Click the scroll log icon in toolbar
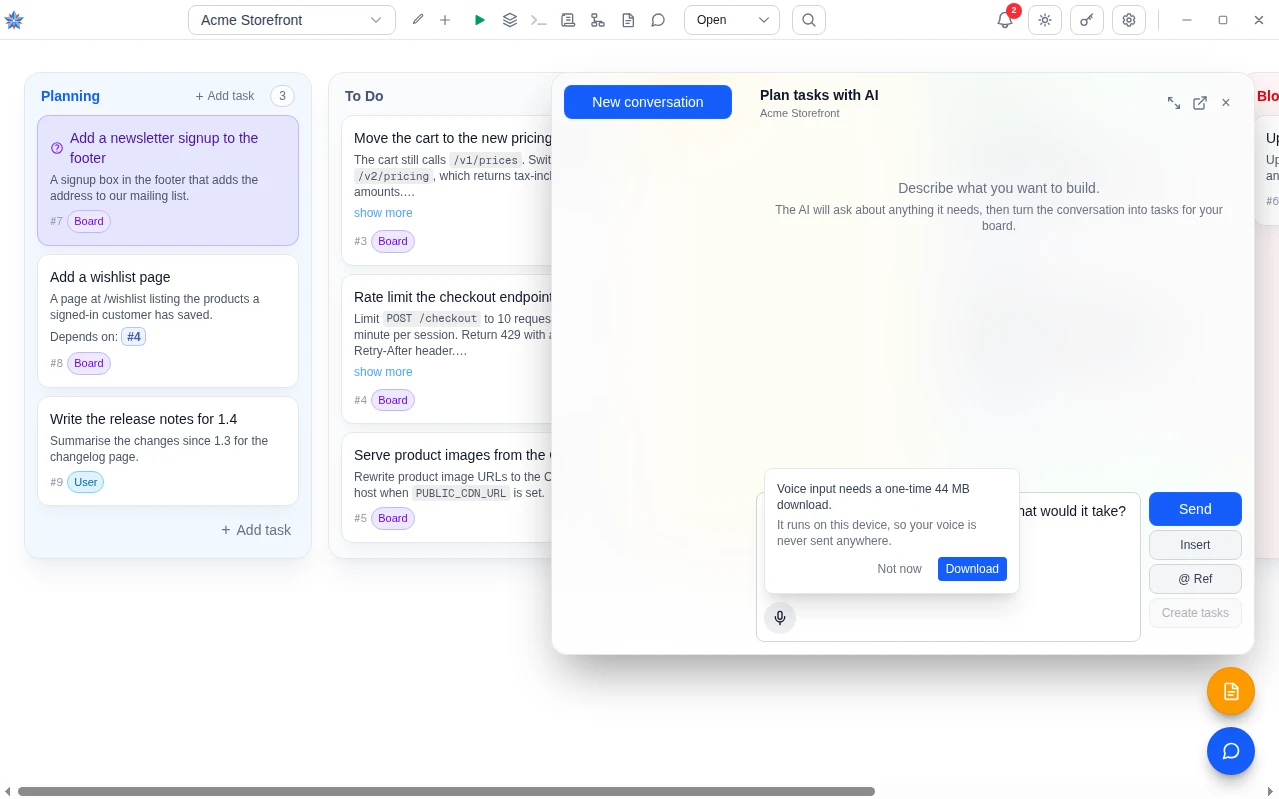 (x=568, y=20)
